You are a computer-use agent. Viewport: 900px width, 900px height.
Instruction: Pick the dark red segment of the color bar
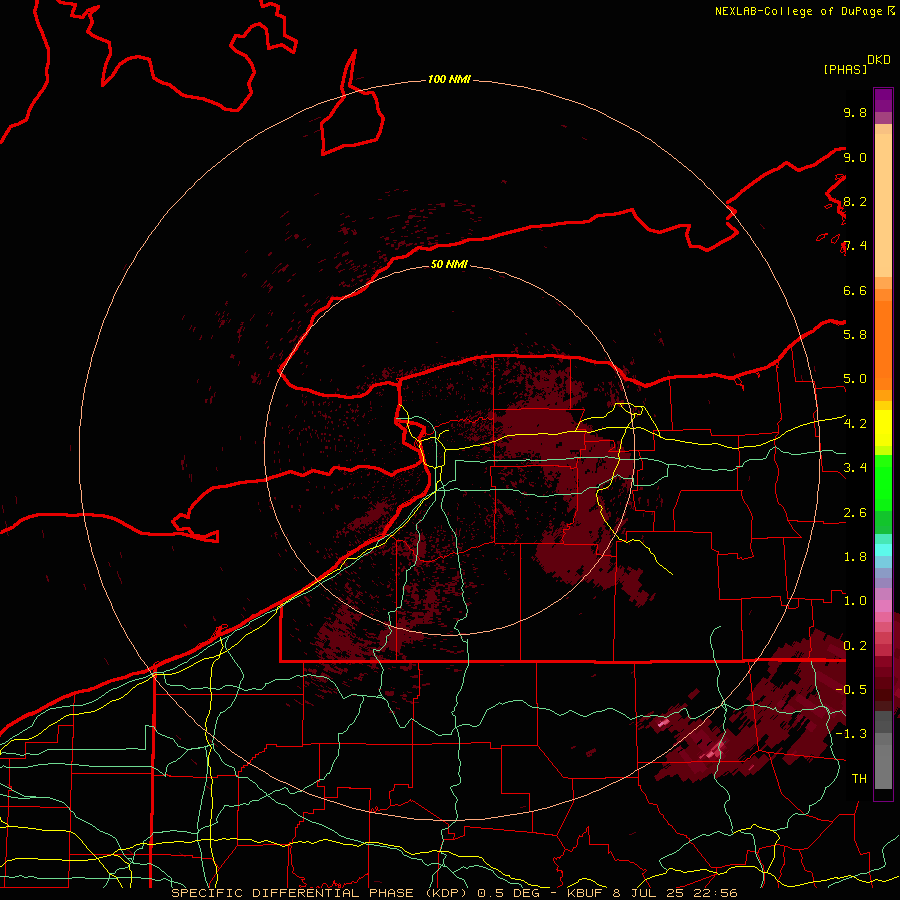(x=883, y=683)
